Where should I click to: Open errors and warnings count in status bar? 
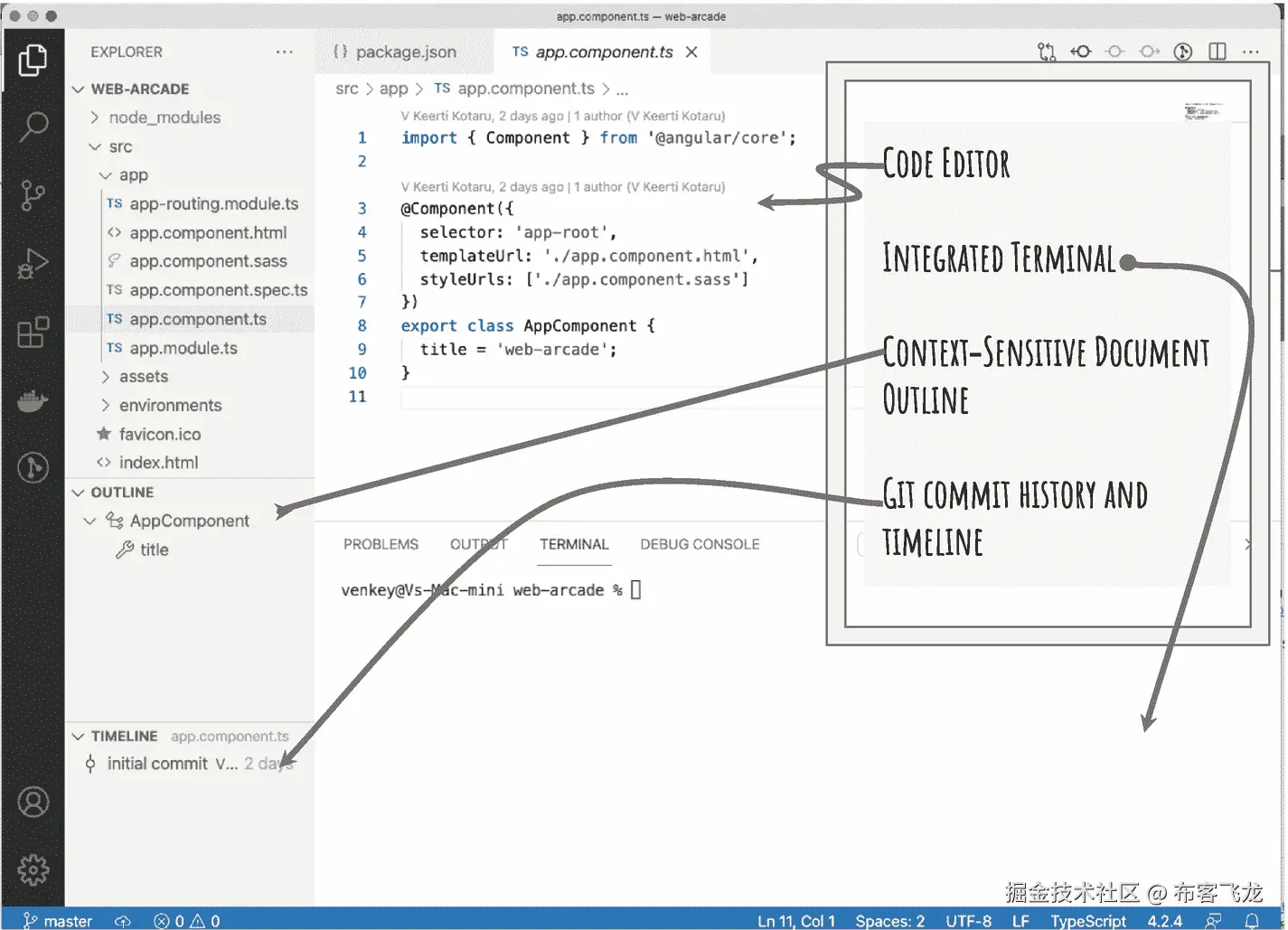click(187, 921)
